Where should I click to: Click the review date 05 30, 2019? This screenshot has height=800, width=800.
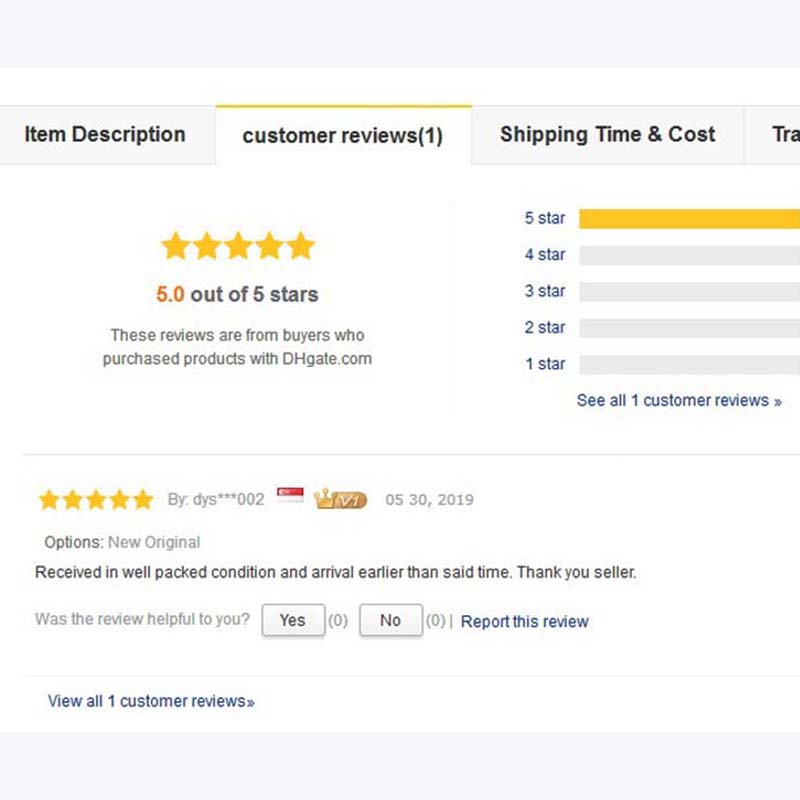click(429, 499)
